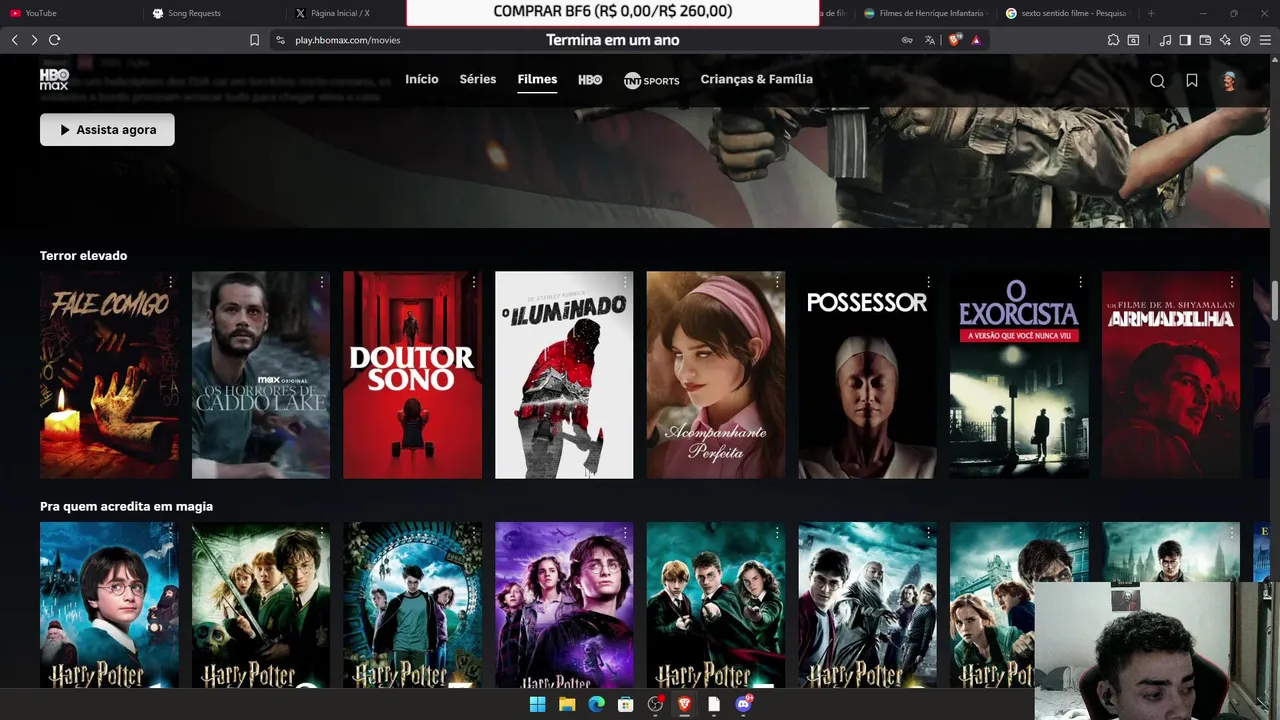The width and height of the screenshot is (1280, 720).
Task: Click the Assista agora button
Action: pyautogui.click(x=107, y=129)
